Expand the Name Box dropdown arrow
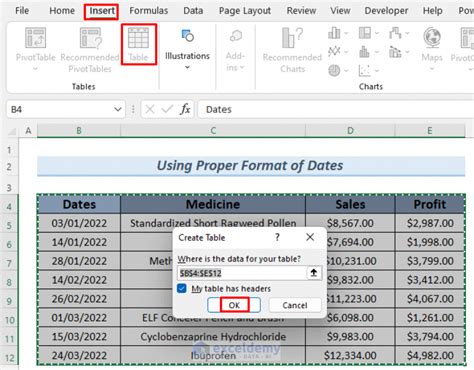This screenshot has height=370, width=474. [x=118, y=109]
